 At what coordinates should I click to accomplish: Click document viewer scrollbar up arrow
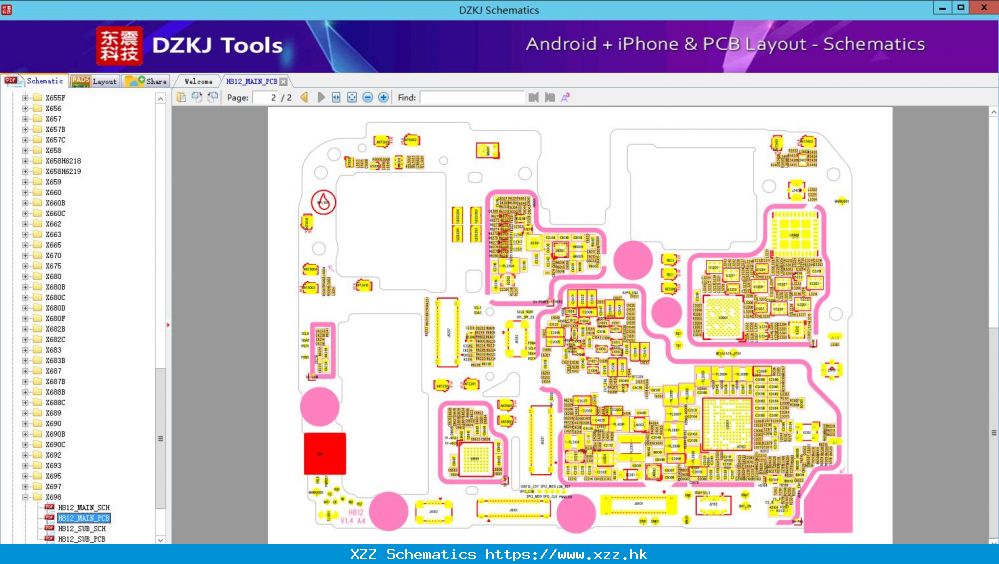click(994, 112)
